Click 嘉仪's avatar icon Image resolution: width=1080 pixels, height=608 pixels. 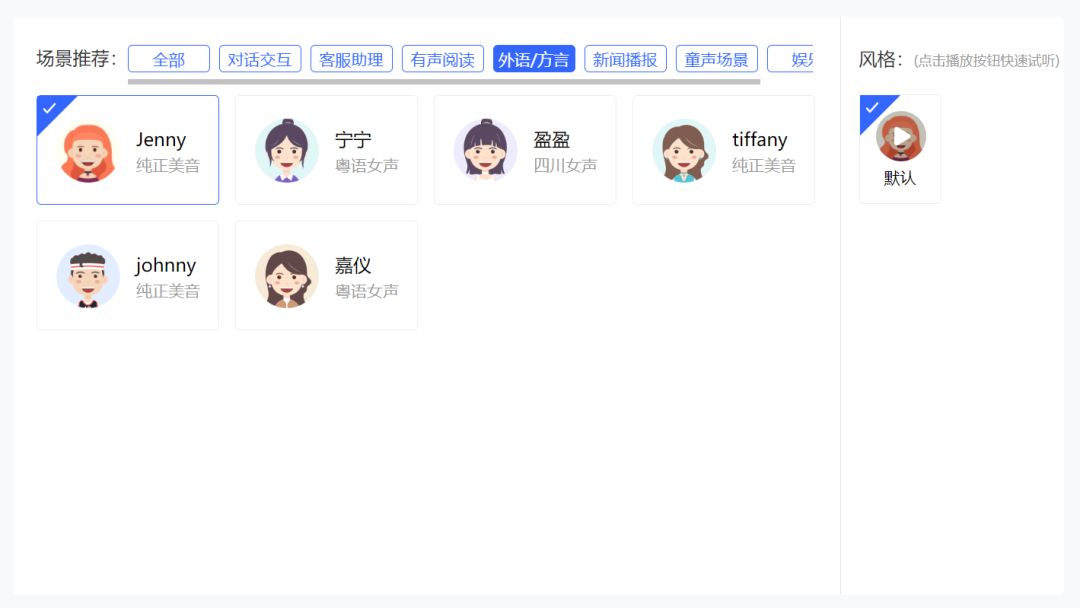(287, 276)
